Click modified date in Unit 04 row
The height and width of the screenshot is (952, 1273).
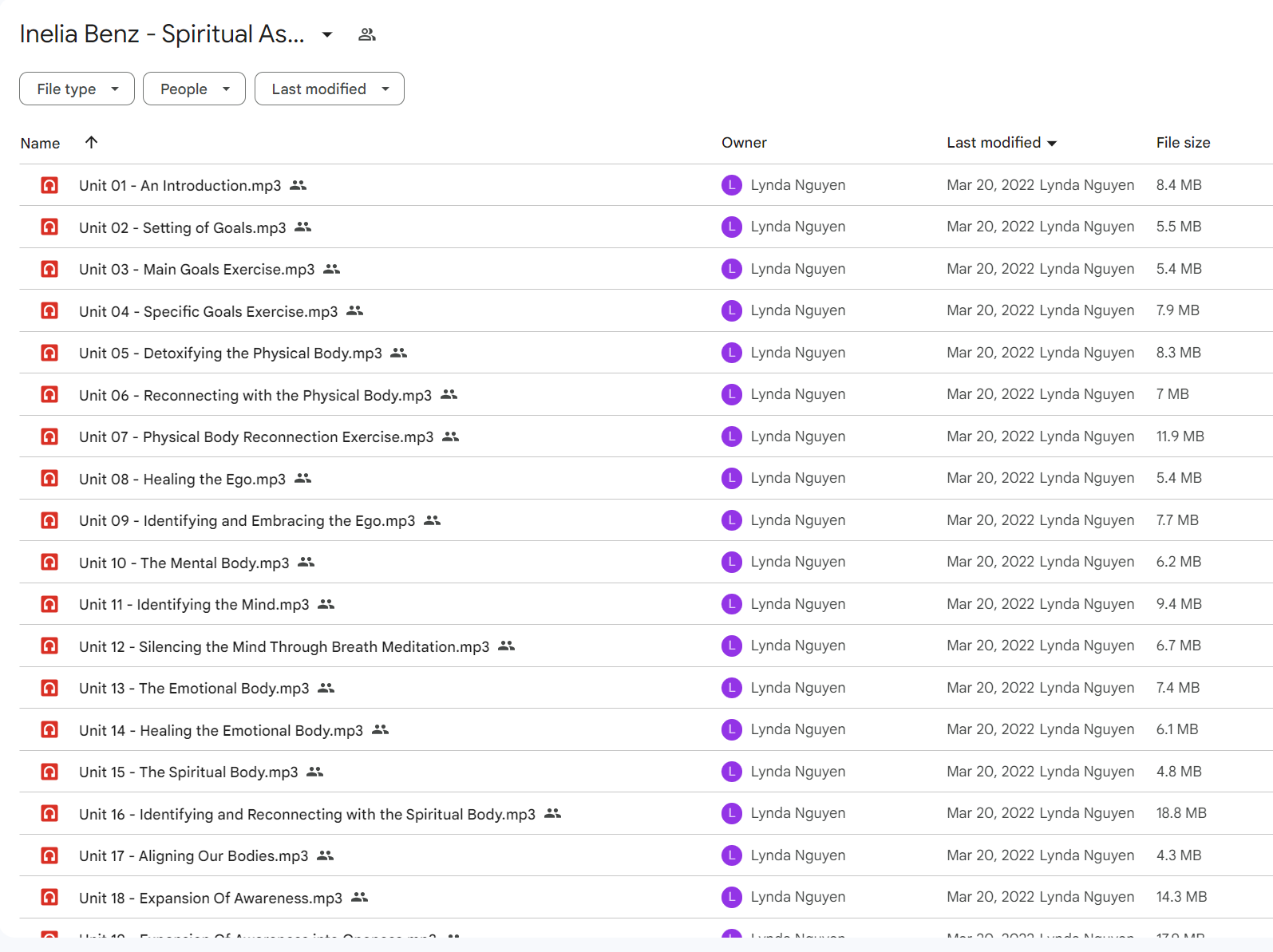[x=990, y=310]
